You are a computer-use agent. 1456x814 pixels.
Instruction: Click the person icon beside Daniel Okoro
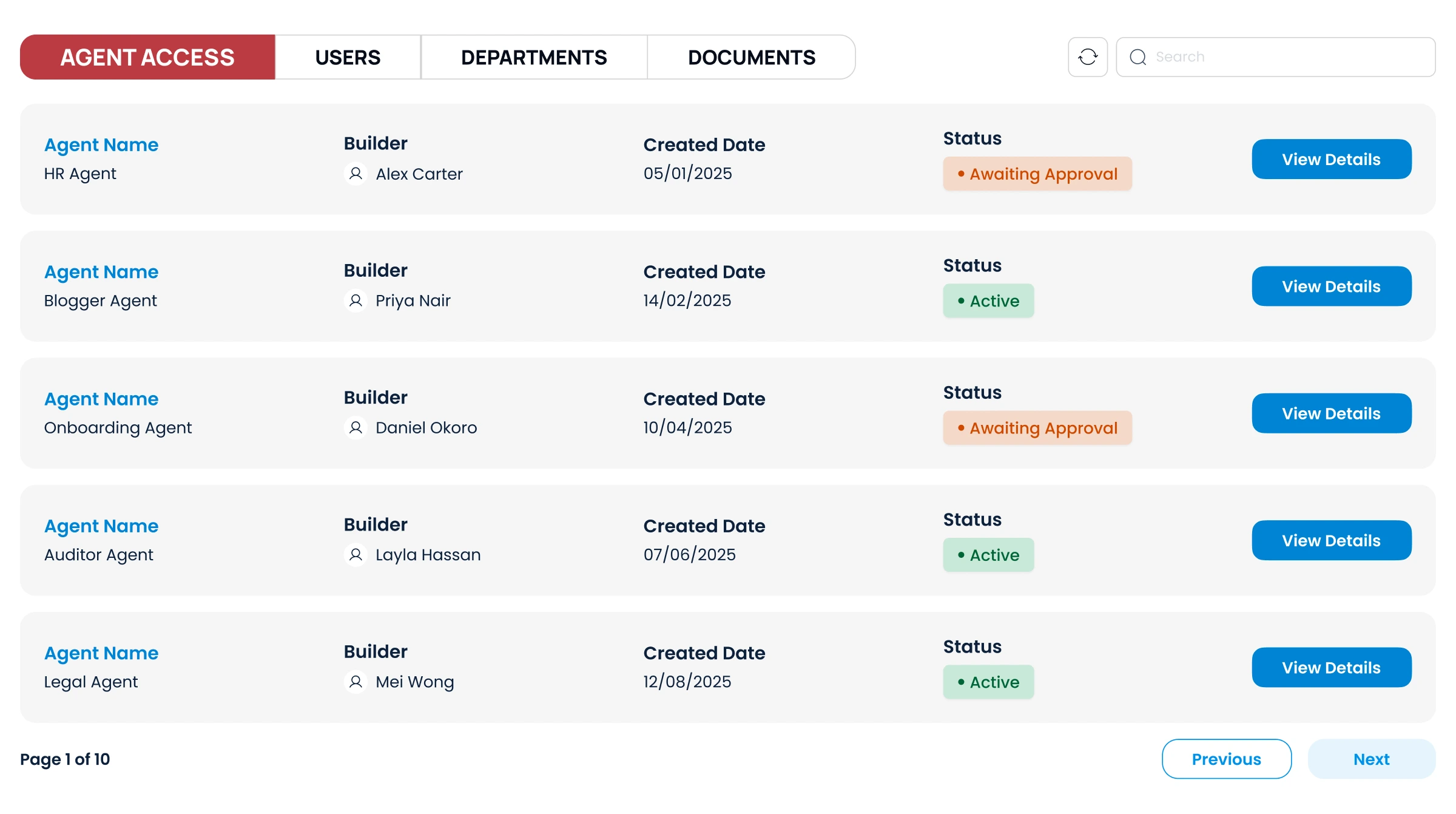(x=356, y=427)
